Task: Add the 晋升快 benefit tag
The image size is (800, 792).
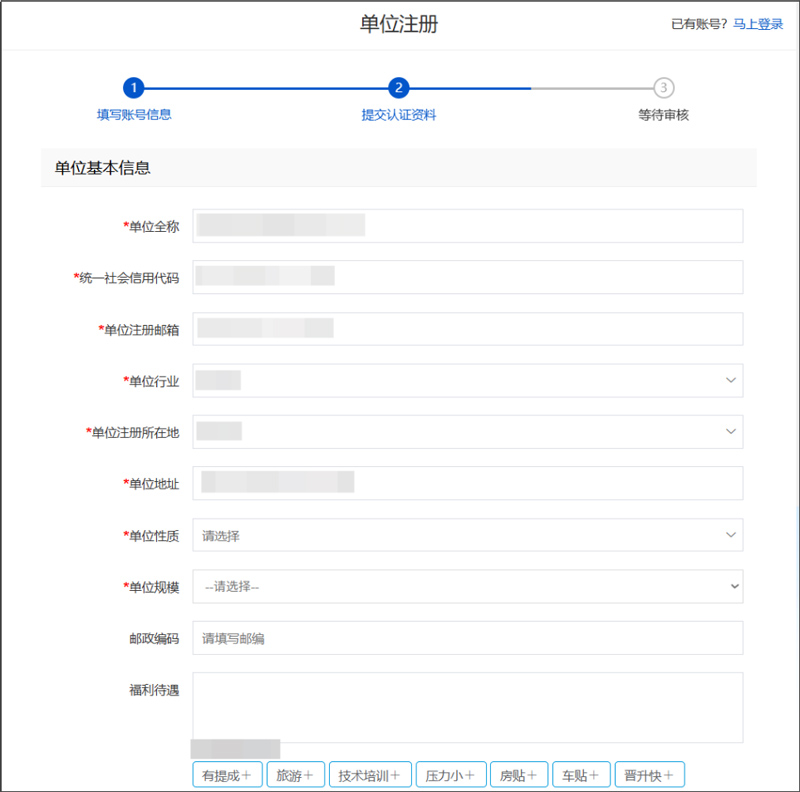Action: point(649,775)
